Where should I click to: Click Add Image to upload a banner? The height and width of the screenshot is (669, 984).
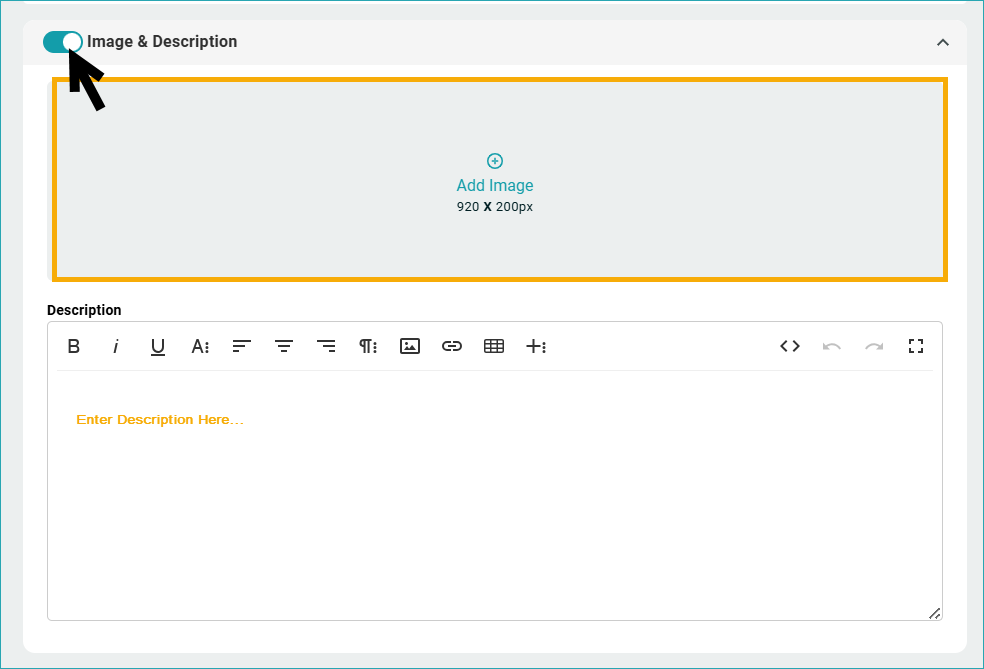tap(495, 184)
